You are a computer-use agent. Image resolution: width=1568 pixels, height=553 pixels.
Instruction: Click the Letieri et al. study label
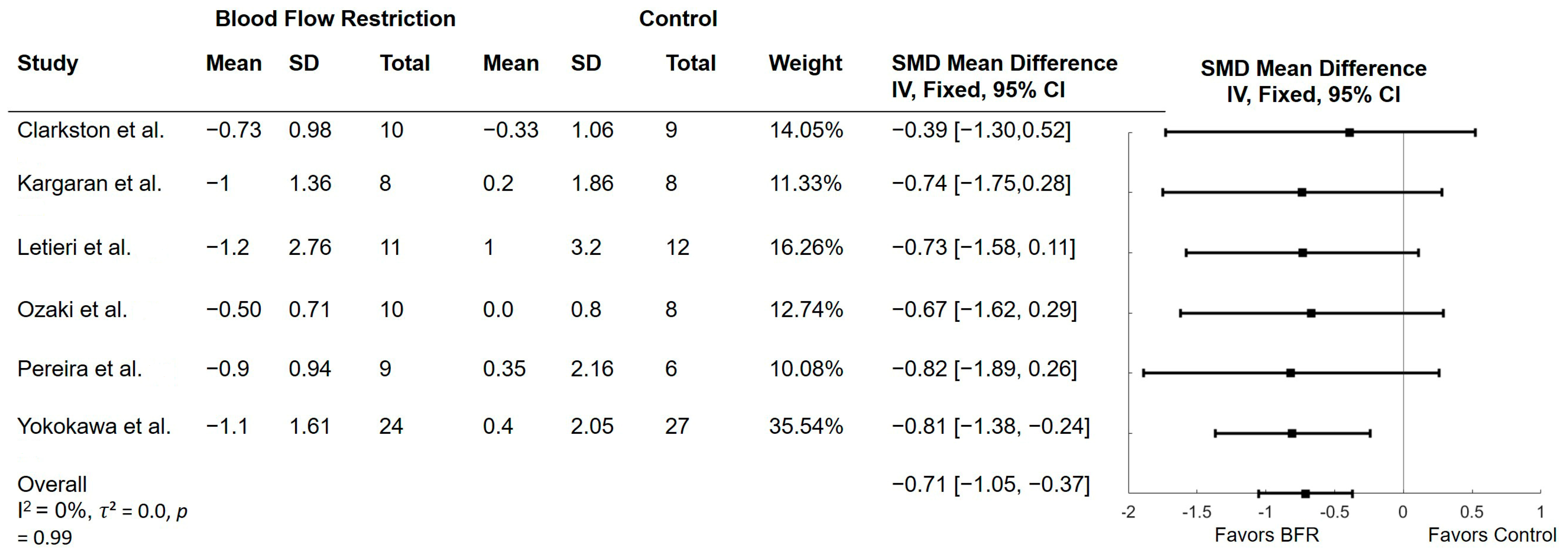click(74, 247)
